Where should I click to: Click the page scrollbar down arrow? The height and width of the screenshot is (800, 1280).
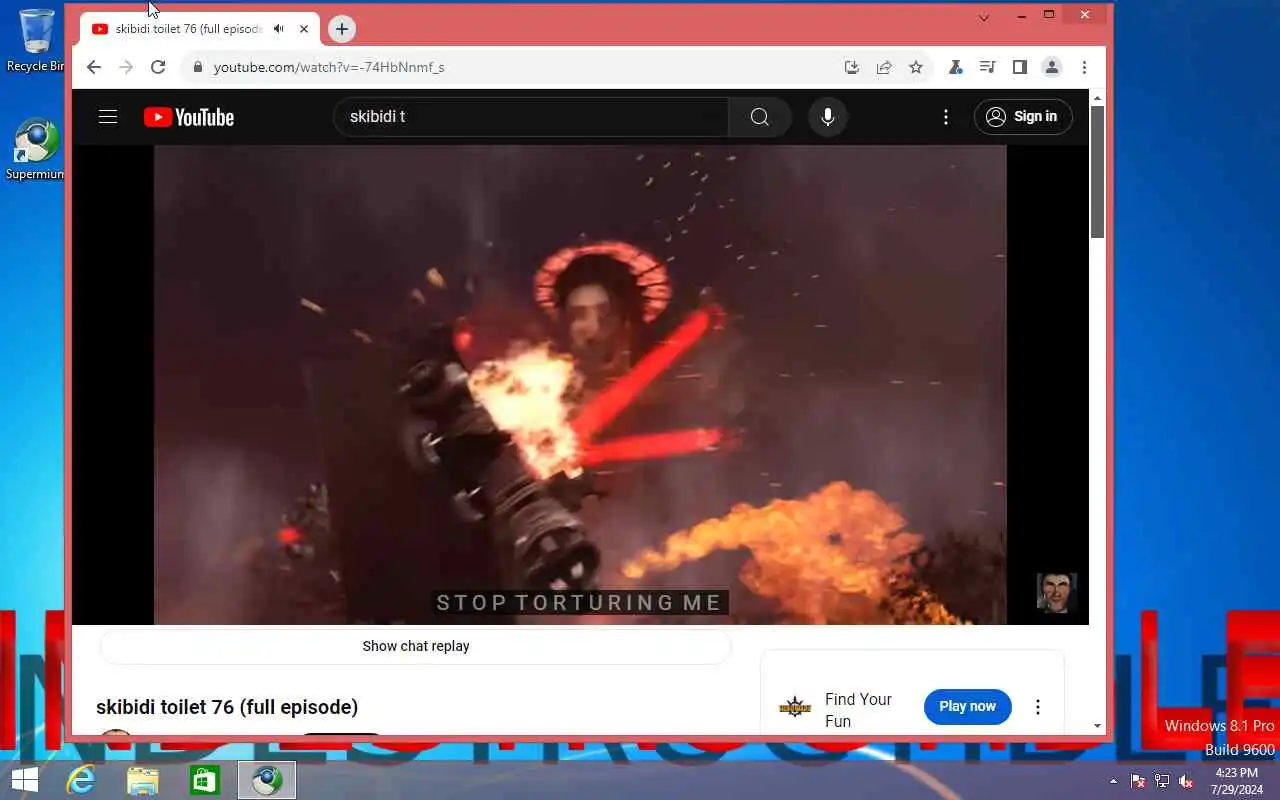point(1097,725)
